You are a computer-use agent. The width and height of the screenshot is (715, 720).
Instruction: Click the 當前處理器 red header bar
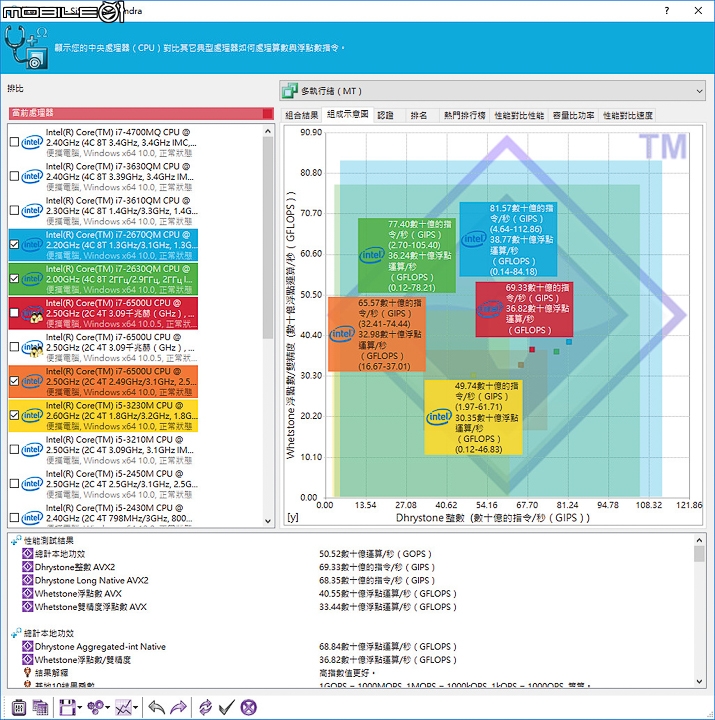pyautogui.click(x=141, y=113)
